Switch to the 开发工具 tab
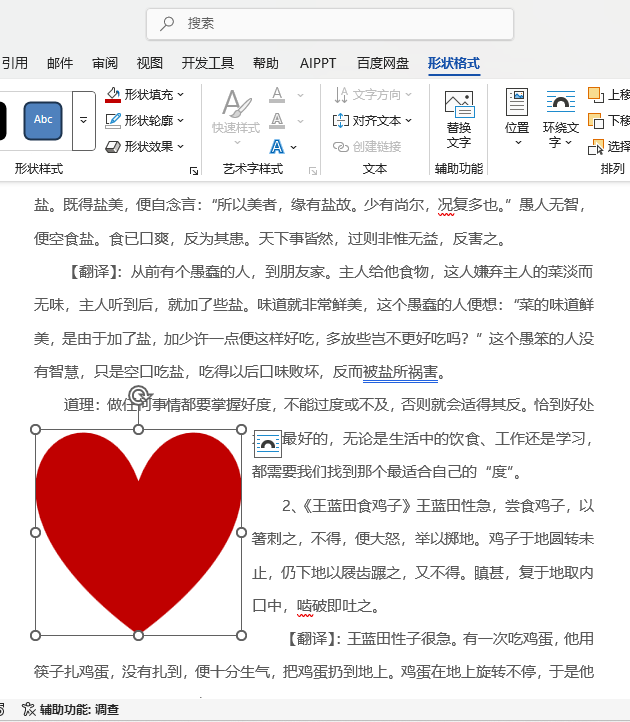This screenshot has width=630, height=722. 208,63
